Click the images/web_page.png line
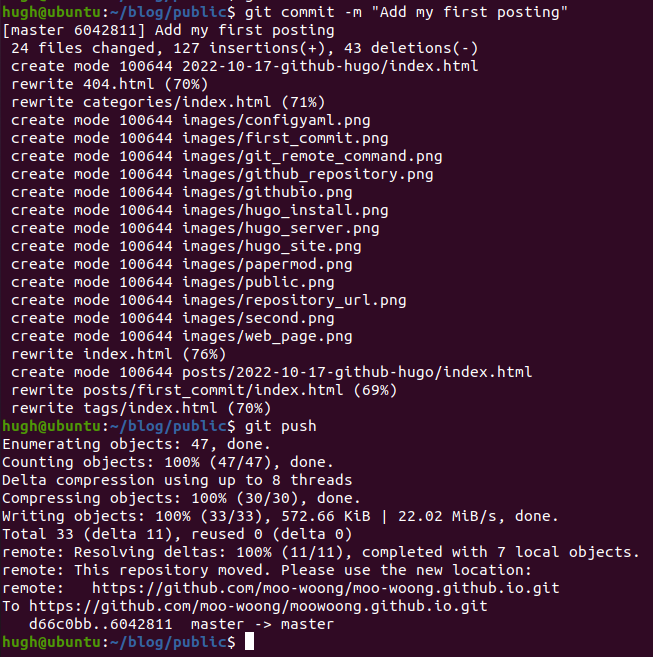Image resolution: width=653 pixels, height=657 pixels. 181,336
